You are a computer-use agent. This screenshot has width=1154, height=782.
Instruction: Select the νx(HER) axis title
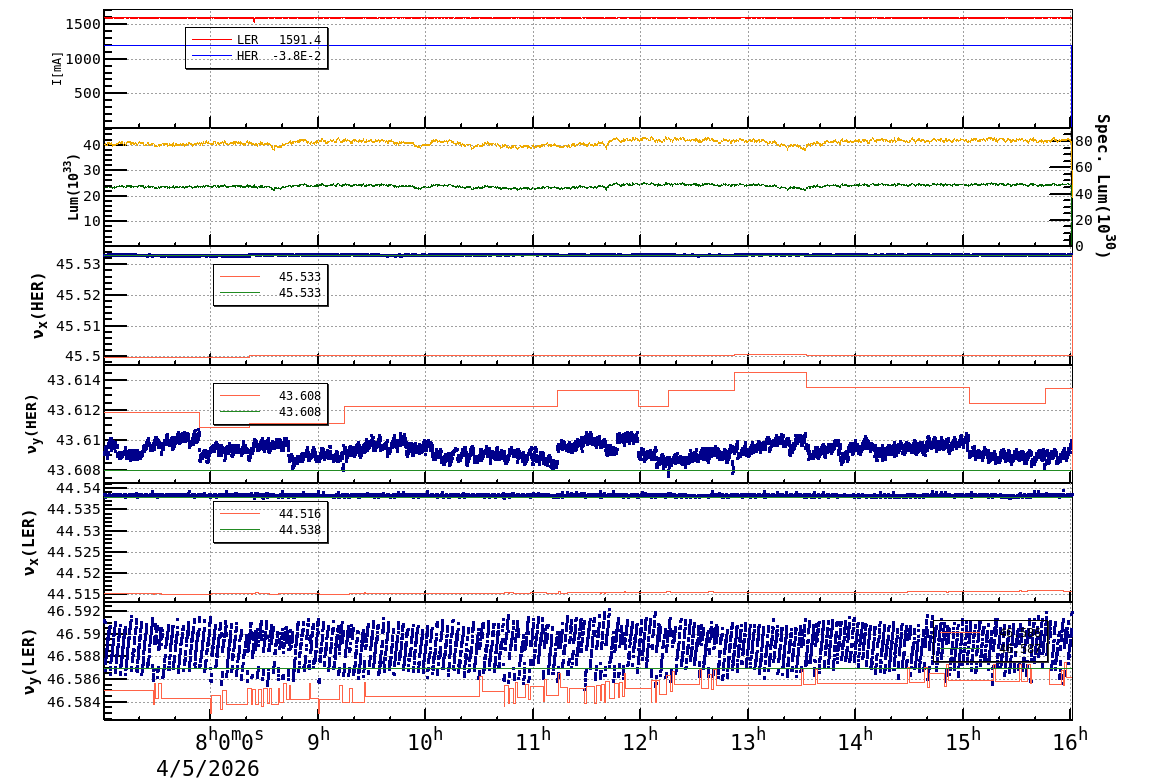click(x=40, y=305)
